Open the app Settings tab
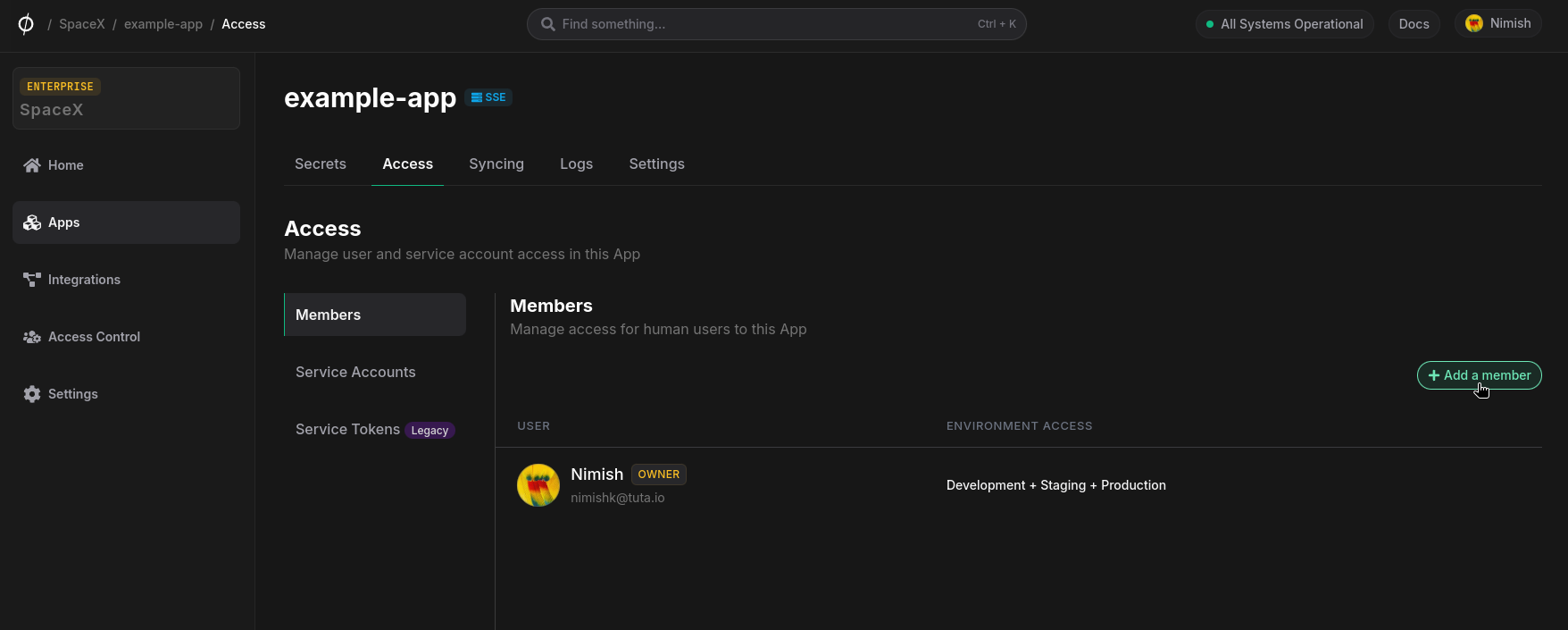Image resolution: width=1568 pixels, height=630 pixels. 657,164
